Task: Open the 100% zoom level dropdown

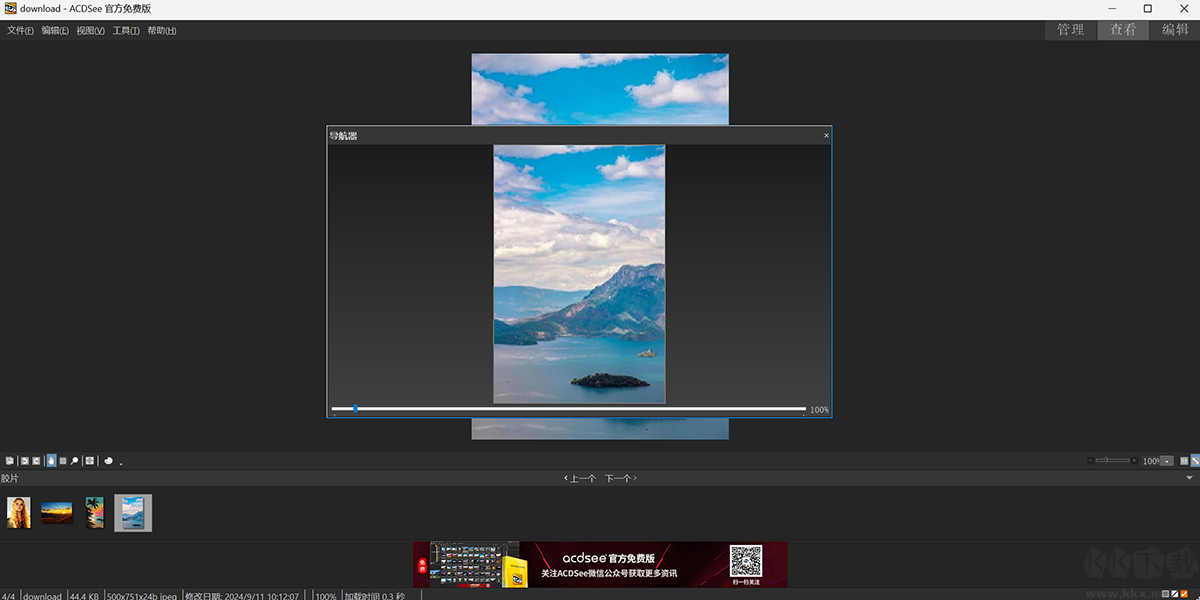Action: 1167,461
